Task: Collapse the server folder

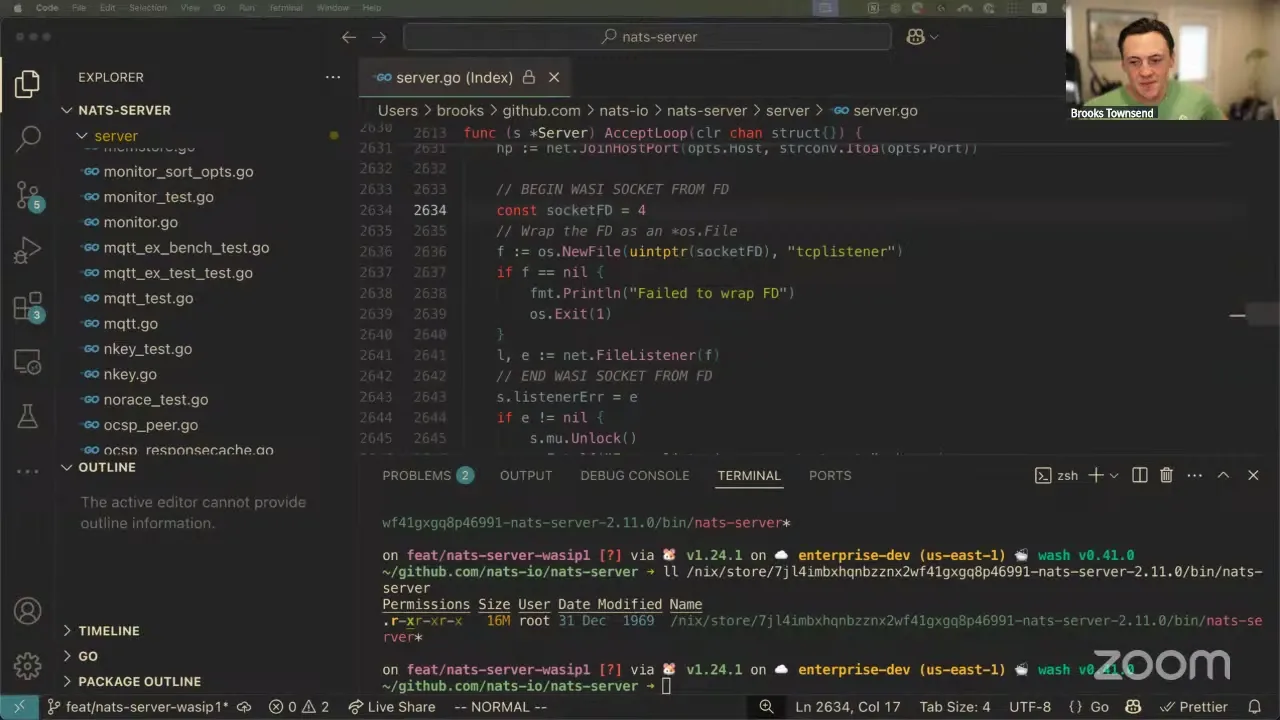Action: pyautogui.click(x=116, y=136)
